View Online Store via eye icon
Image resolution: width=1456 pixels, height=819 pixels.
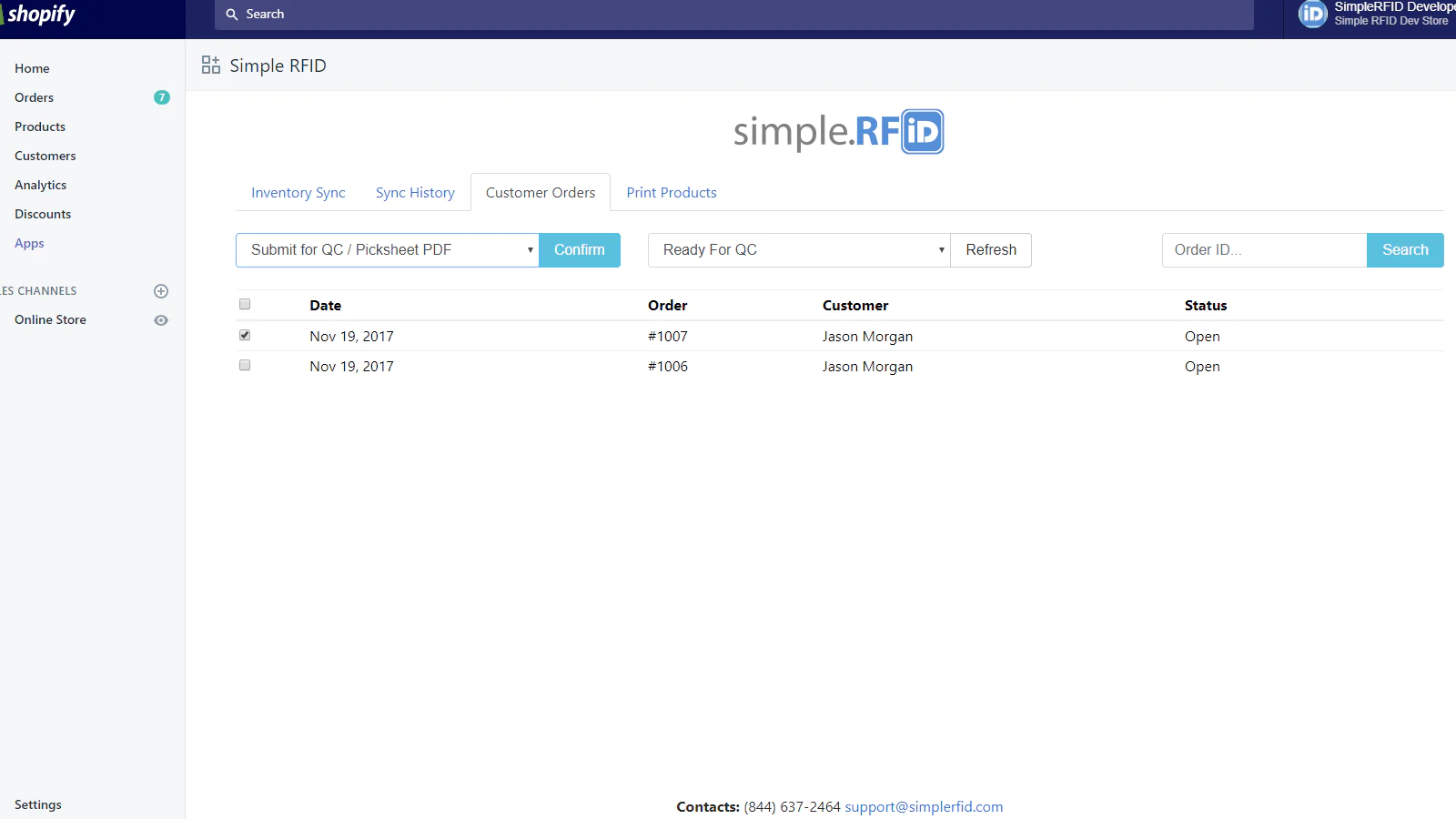point(161,320)
